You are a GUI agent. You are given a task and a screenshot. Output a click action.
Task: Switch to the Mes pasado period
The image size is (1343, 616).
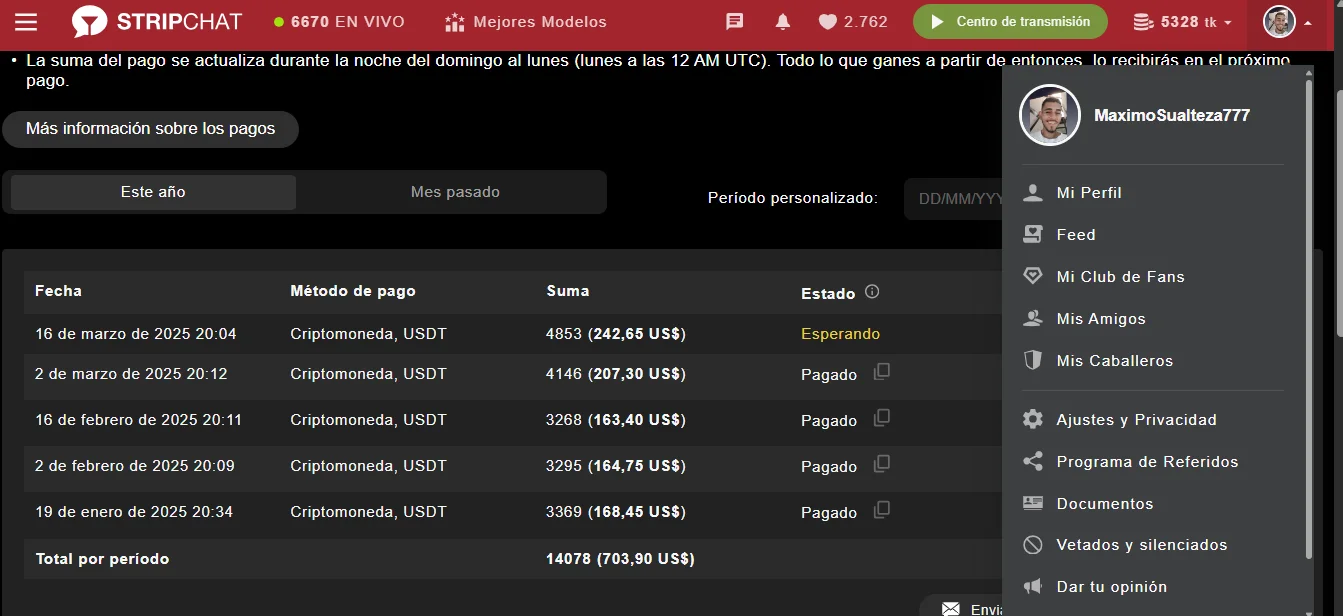(455, 192)
